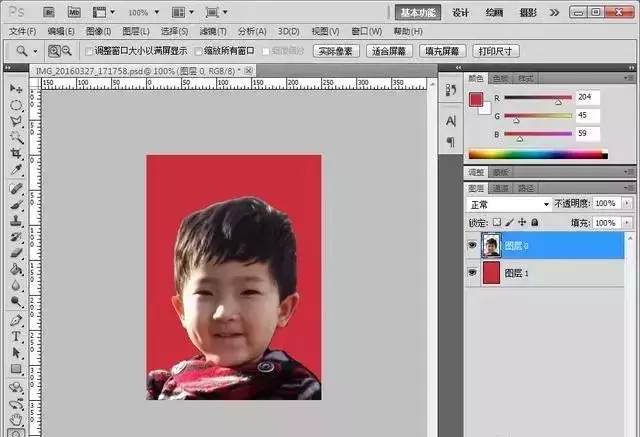This screenshot has height=437, width=640.
Task: Toggle lock all padlock icon
Action: coord(535,222)
